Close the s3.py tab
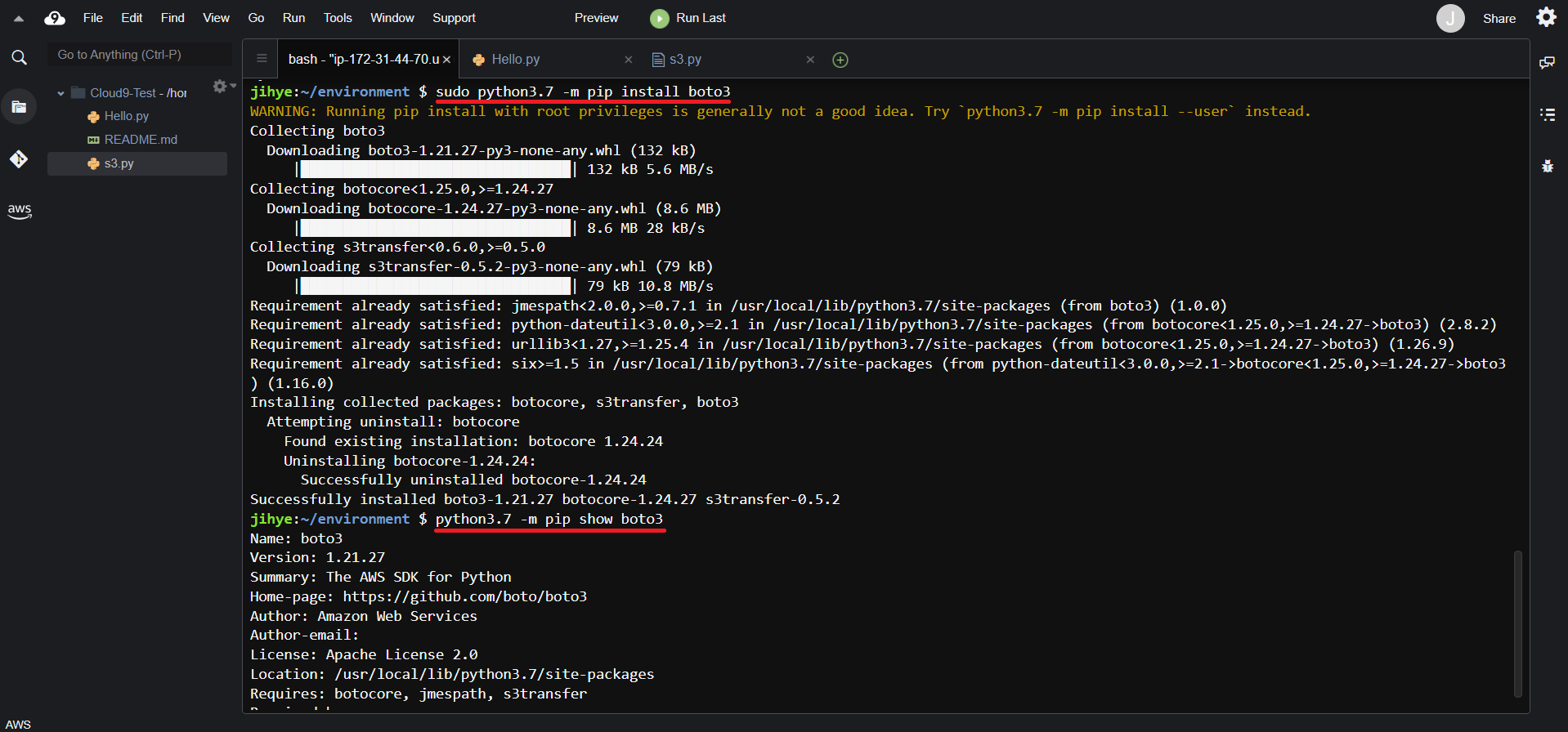The height and width of the screenshot is (732, 1568). pyautogui.click(x=810, y=60)
